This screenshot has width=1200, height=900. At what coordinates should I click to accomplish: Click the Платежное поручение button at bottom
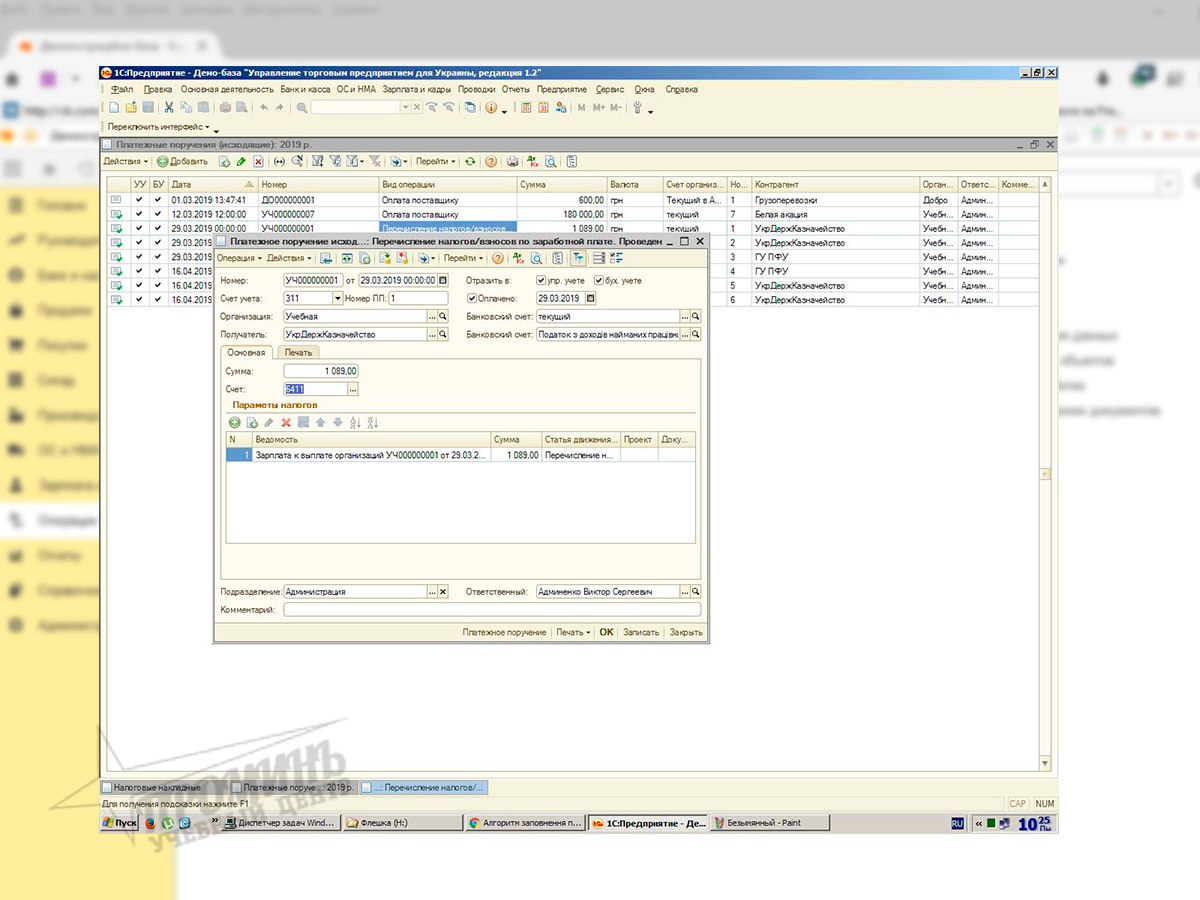tap(504, 632)
